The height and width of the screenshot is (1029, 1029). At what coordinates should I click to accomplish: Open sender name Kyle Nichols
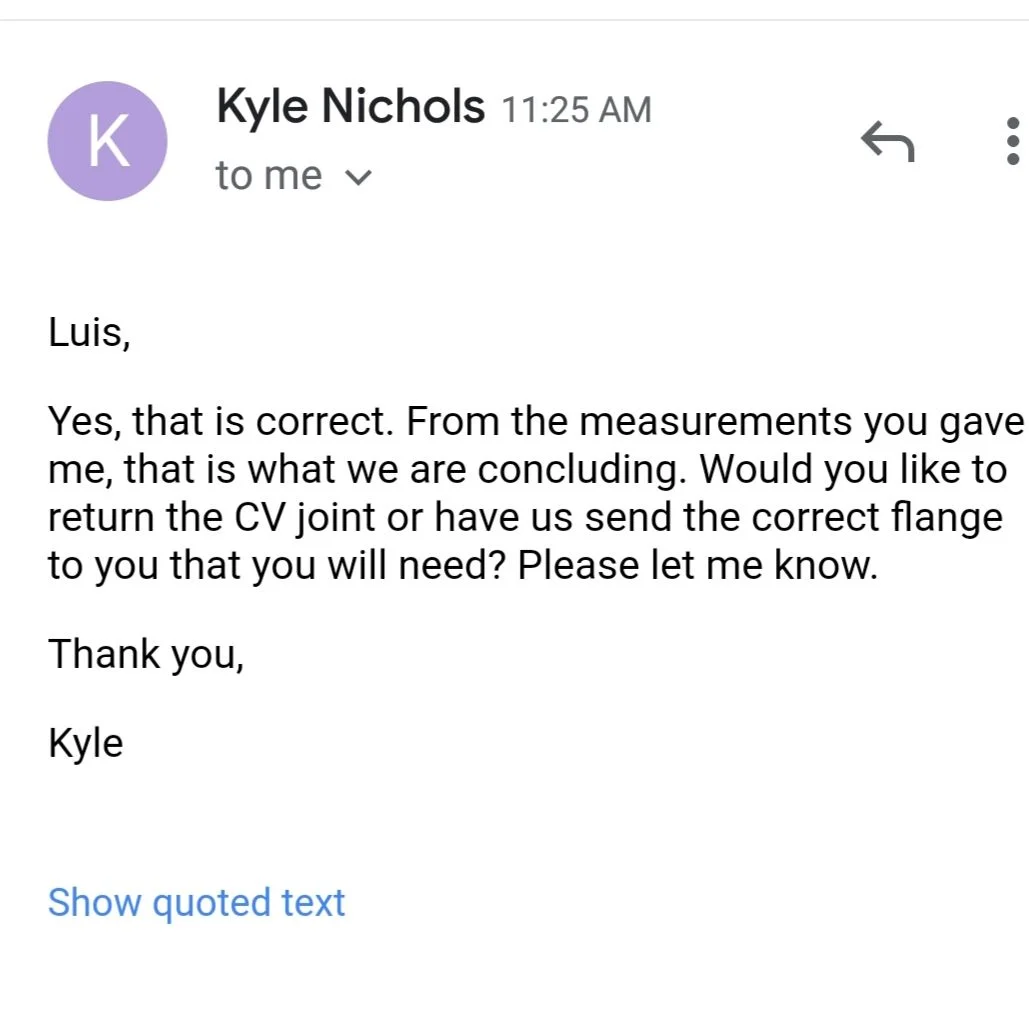pos(350,106)
